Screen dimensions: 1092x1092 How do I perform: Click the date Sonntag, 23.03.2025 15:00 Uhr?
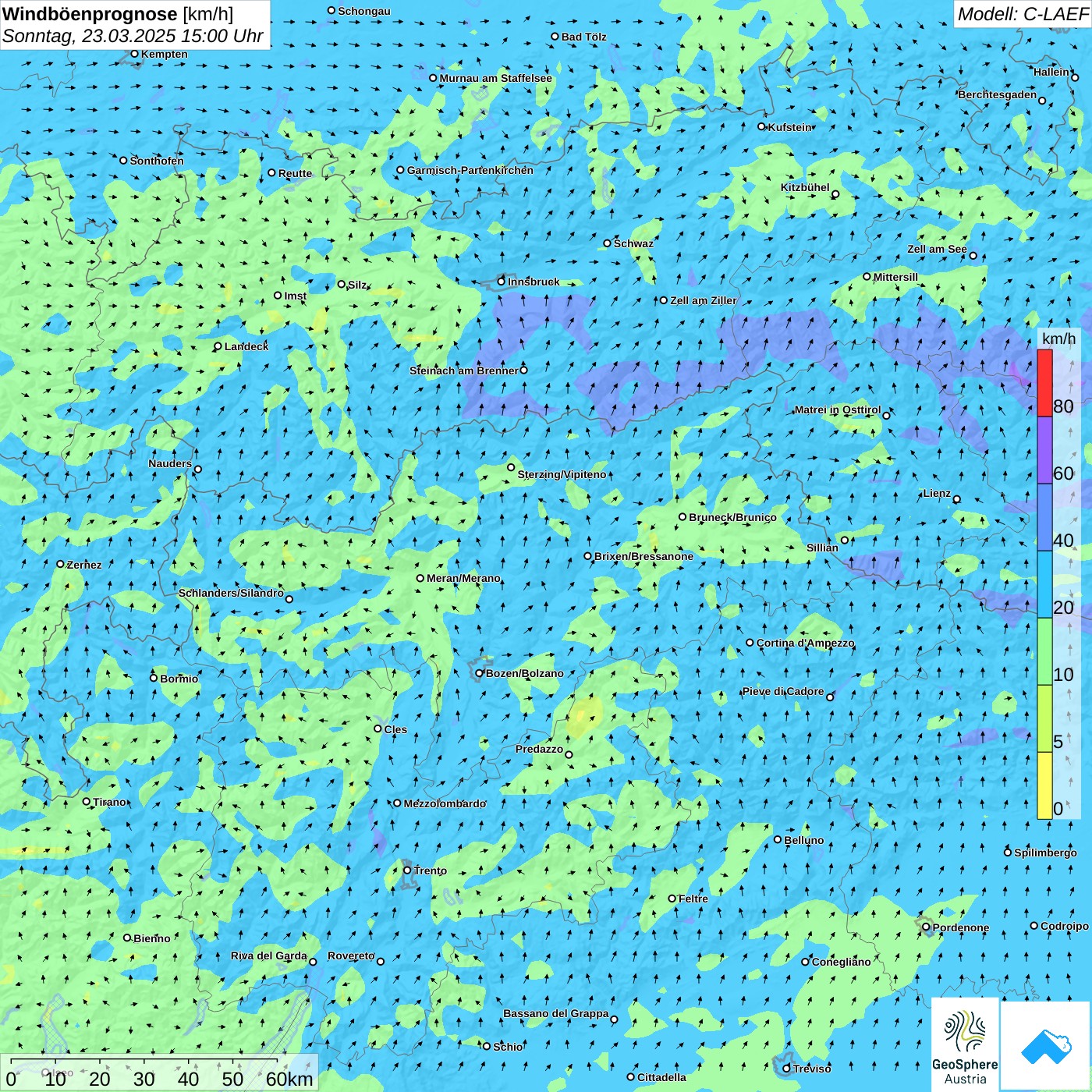(133, 36)
